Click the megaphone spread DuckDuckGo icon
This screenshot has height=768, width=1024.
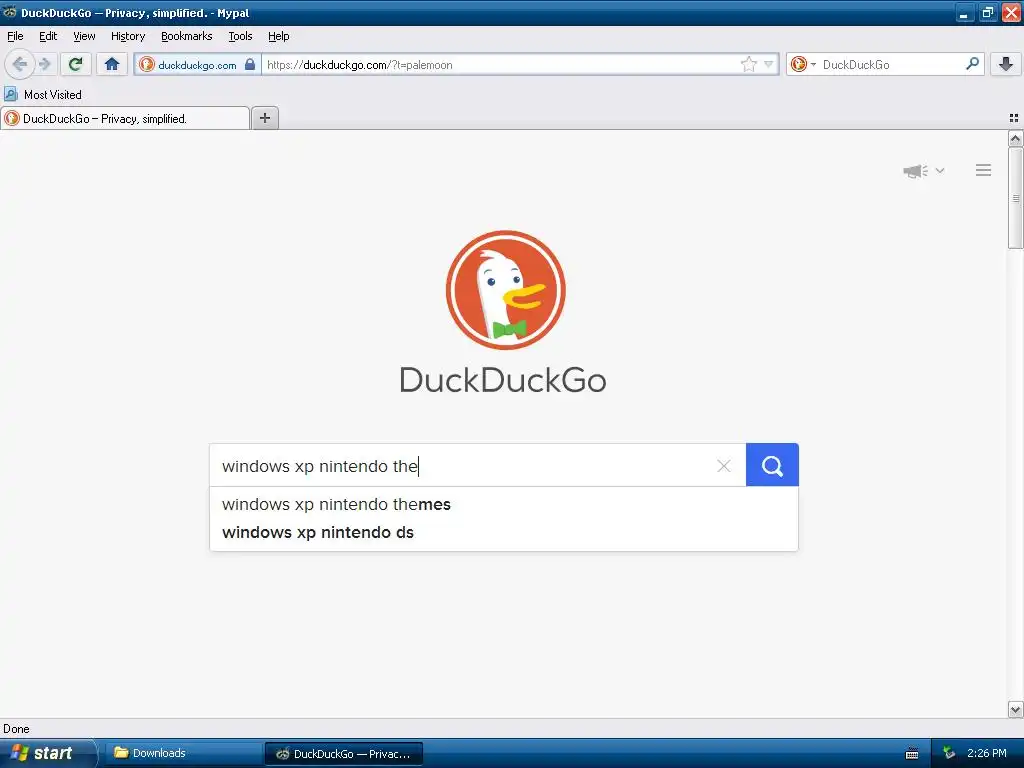(916, 170)
